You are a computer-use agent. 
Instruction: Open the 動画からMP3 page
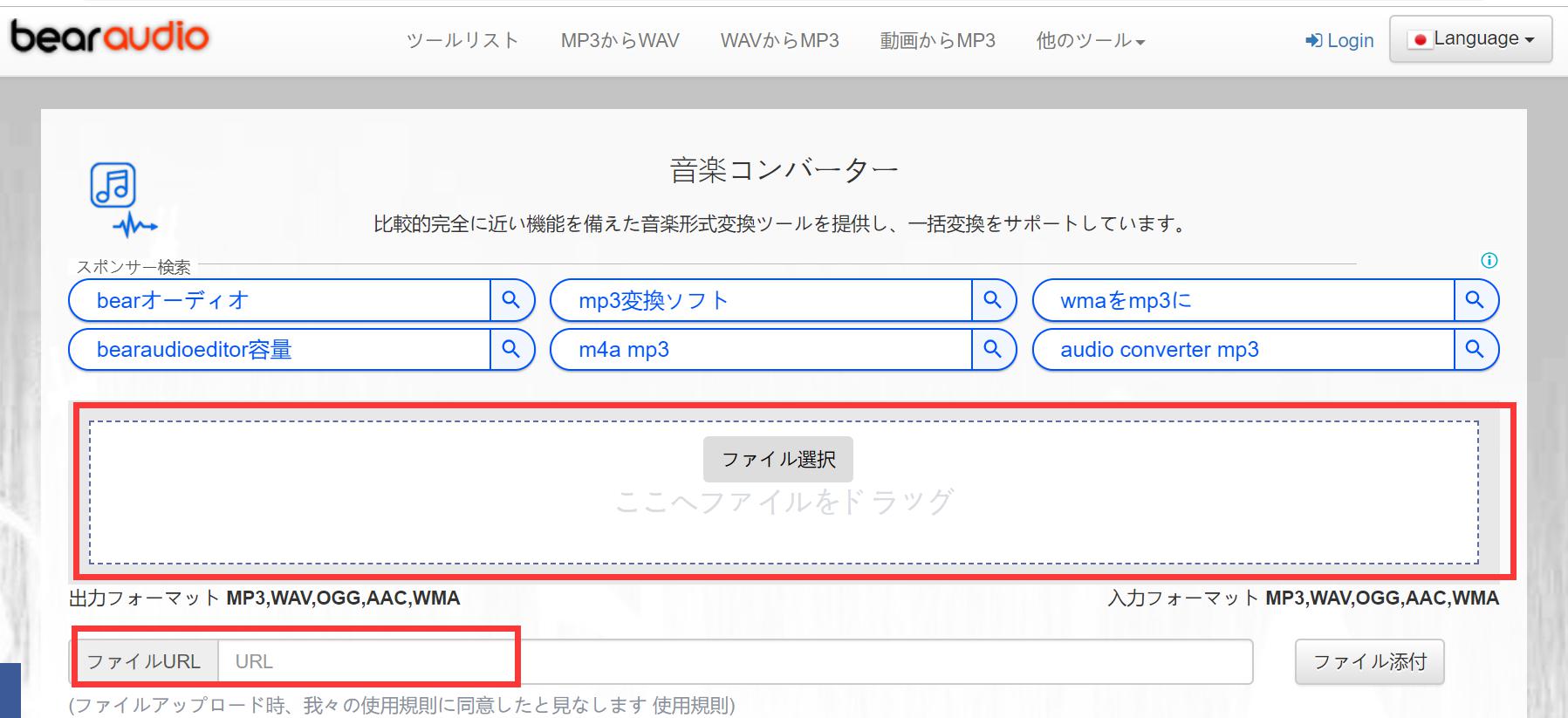(937, 40)
